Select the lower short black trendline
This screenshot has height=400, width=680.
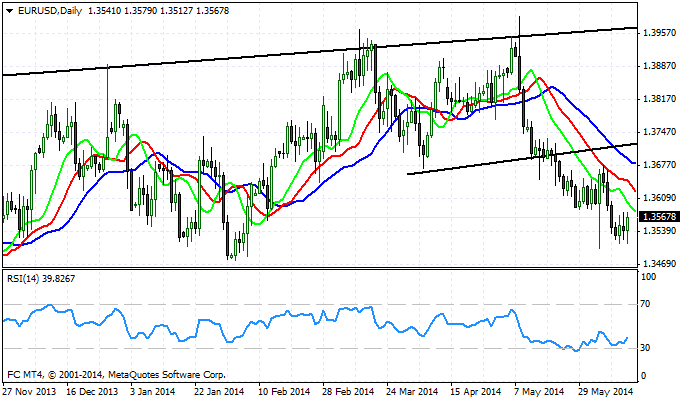coord(522,159)
